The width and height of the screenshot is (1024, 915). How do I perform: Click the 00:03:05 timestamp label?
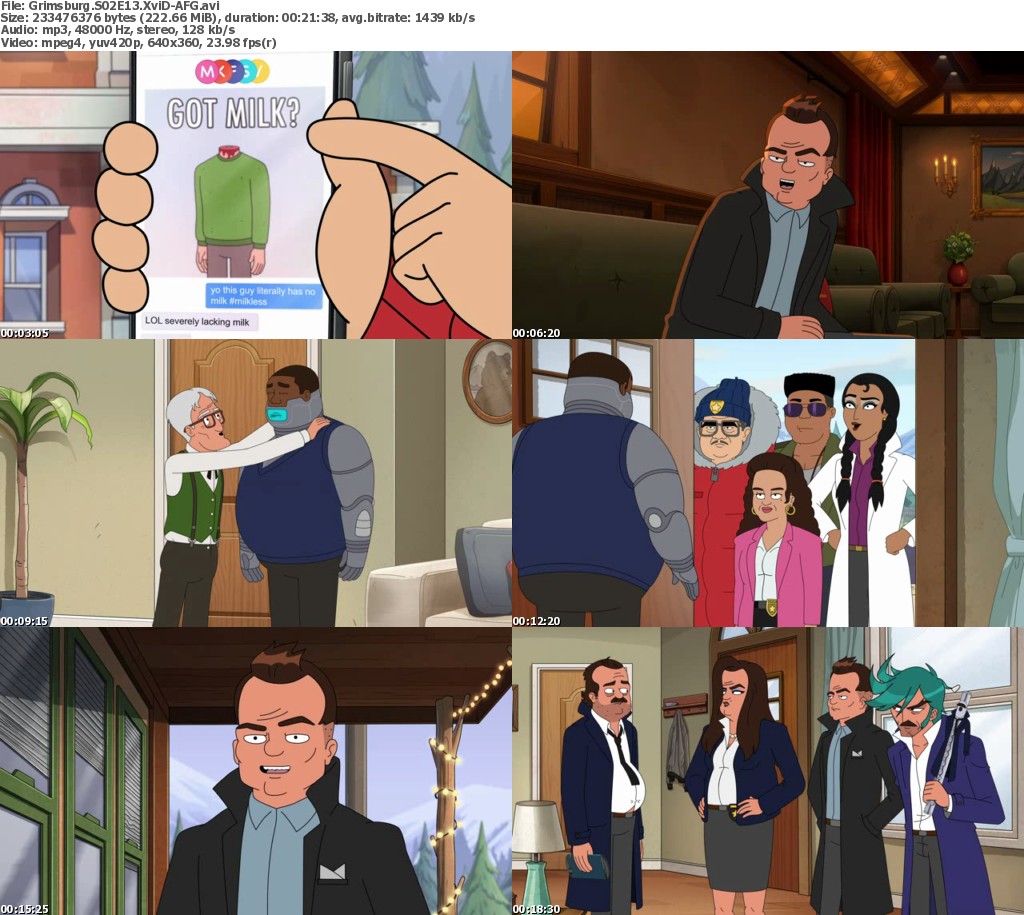pos(25,333)
